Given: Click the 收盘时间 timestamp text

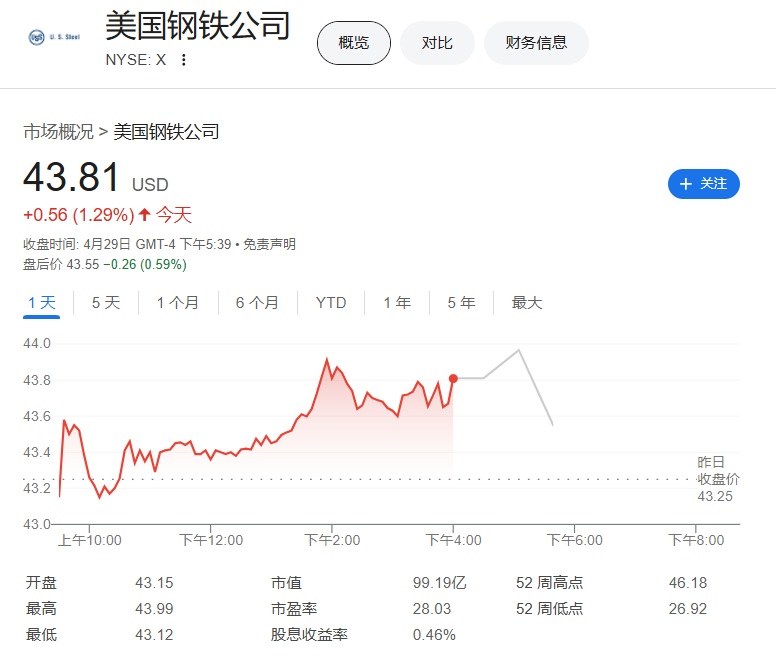Looking at the screenshot, I should tap(127, 244).
